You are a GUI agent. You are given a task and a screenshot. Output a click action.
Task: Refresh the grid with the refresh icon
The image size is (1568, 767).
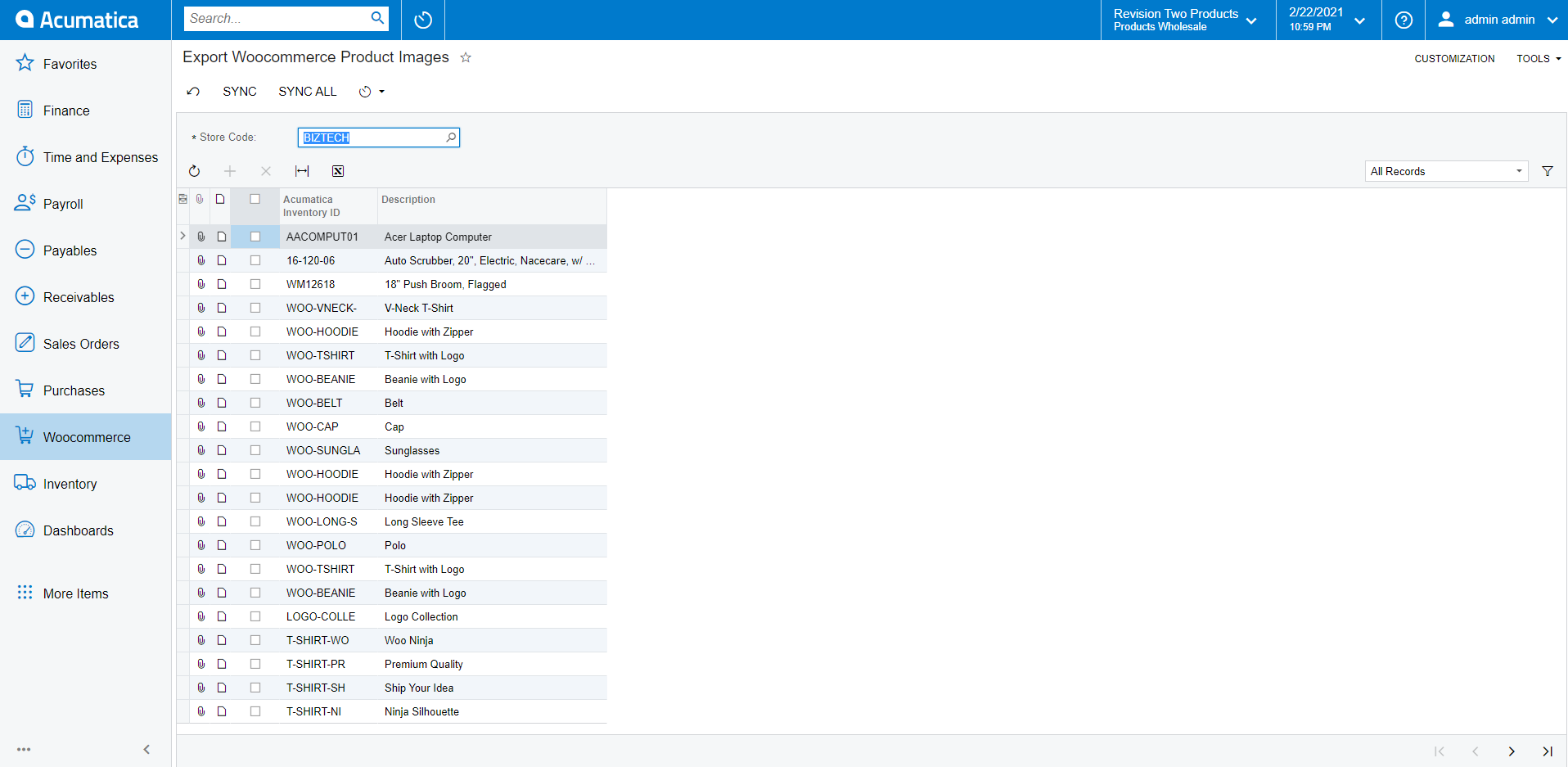194,171
